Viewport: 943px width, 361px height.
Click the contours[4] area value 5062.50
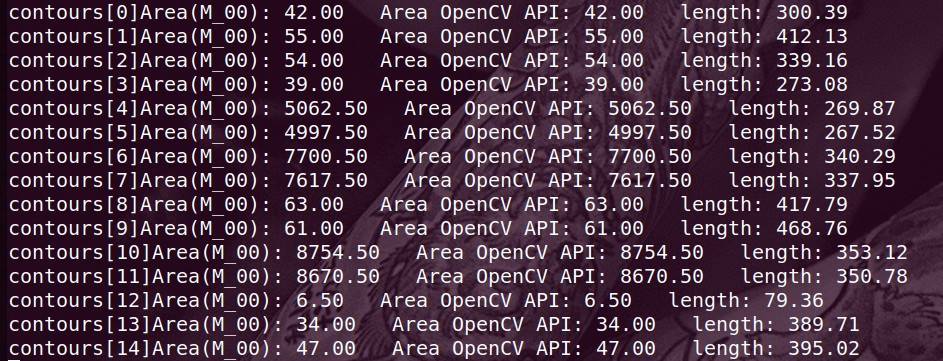pos(325,108)
